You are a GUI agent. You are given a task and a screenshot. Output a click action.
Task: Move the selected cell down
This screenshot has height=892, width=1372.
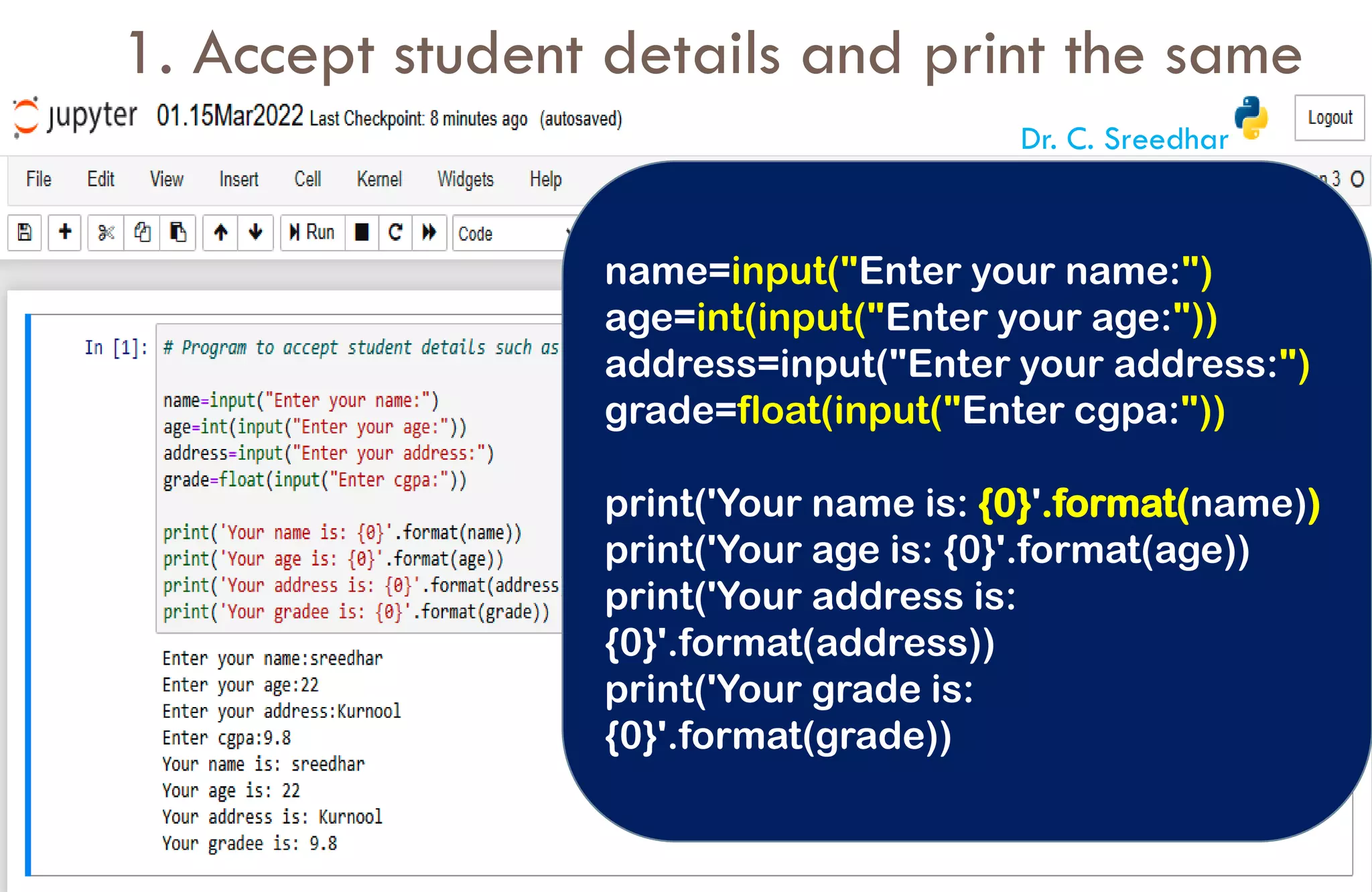coord(255,233)
